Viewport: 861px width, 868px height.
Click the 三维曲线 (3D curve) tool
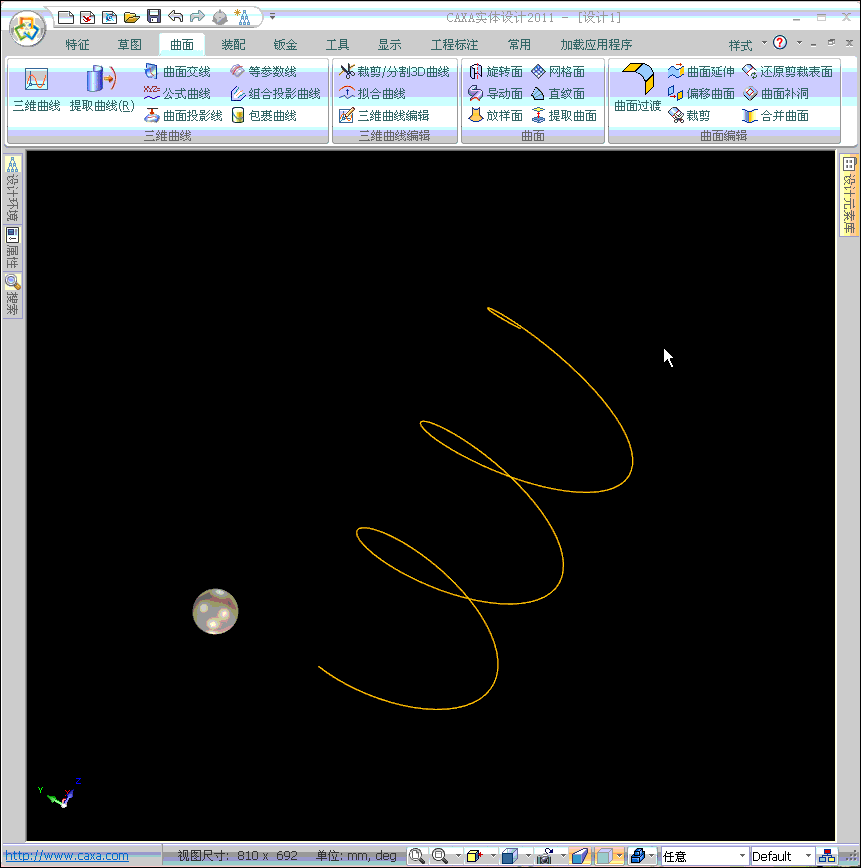pyautogui.click(x=36, y=89)
